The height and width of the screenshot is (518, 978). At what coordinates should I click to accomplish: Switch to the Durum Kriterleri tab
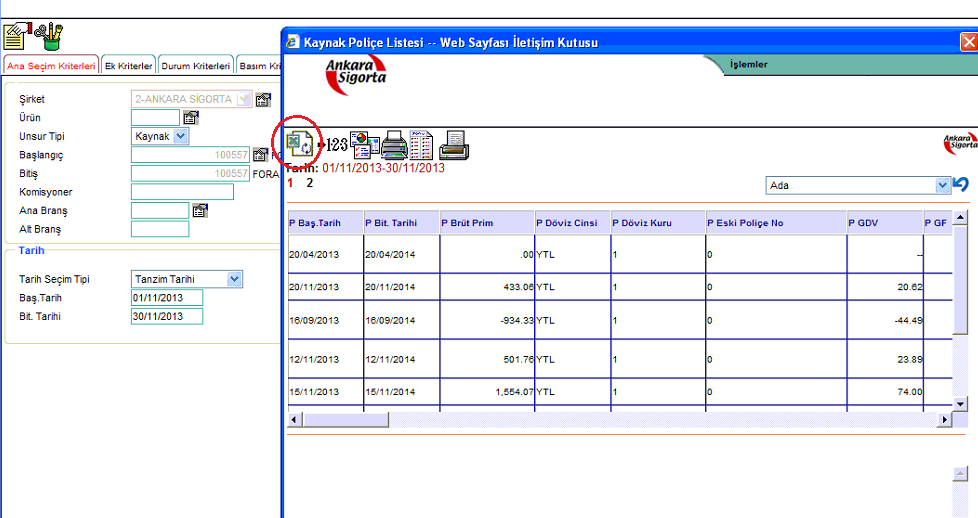pos(195,66)
